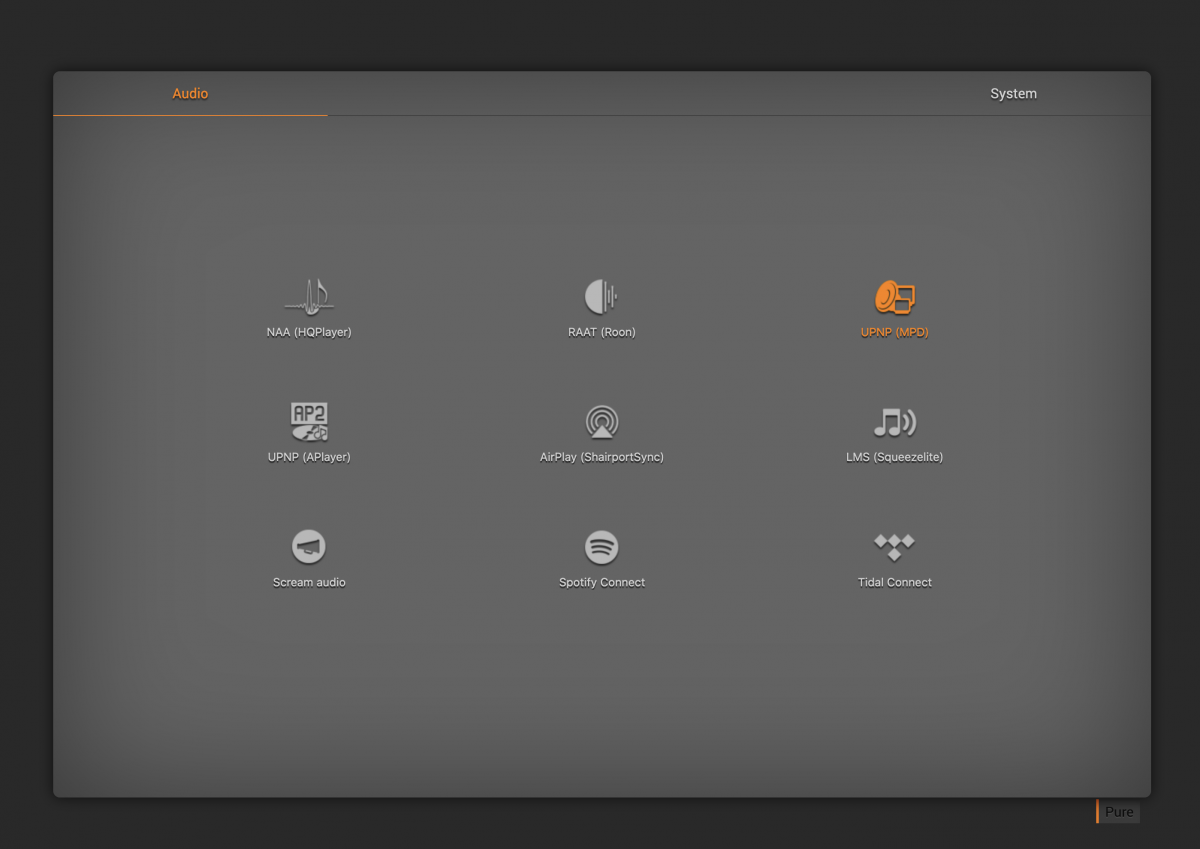This screenshot has width=1200, height=849.
Task: Click the "Tidal Connect" text label
Action: (x=894, y=582)
